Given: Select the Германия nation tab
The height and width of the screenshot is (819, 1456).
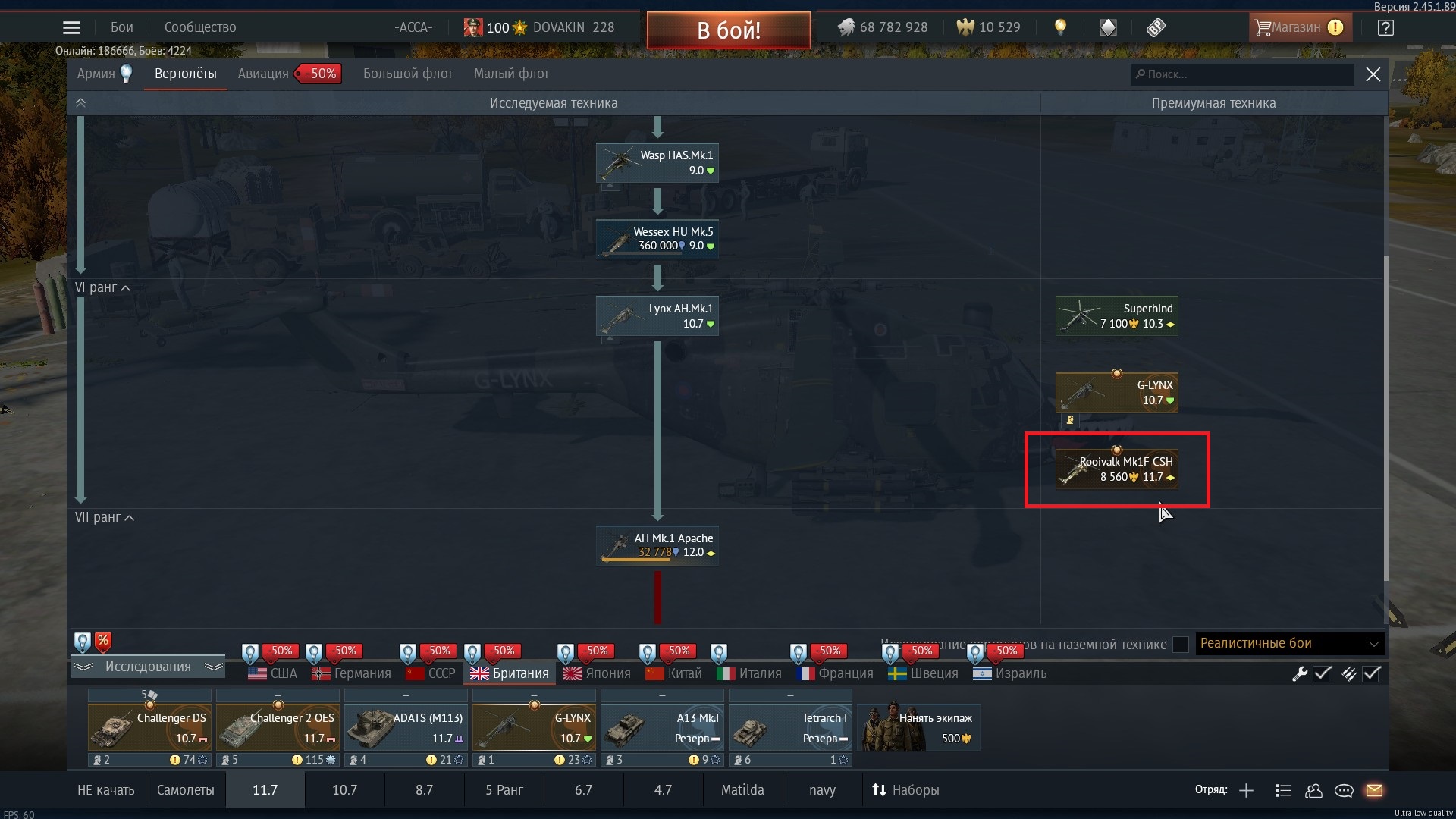Looking at the screenshot, I should pos(352,673).
